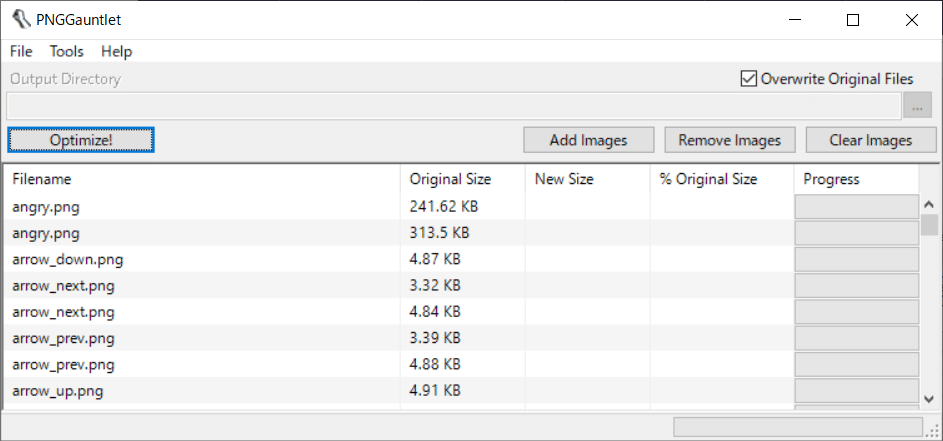Open the Help menu
Viewport: 943px width, 441px height.
[117, 52]
